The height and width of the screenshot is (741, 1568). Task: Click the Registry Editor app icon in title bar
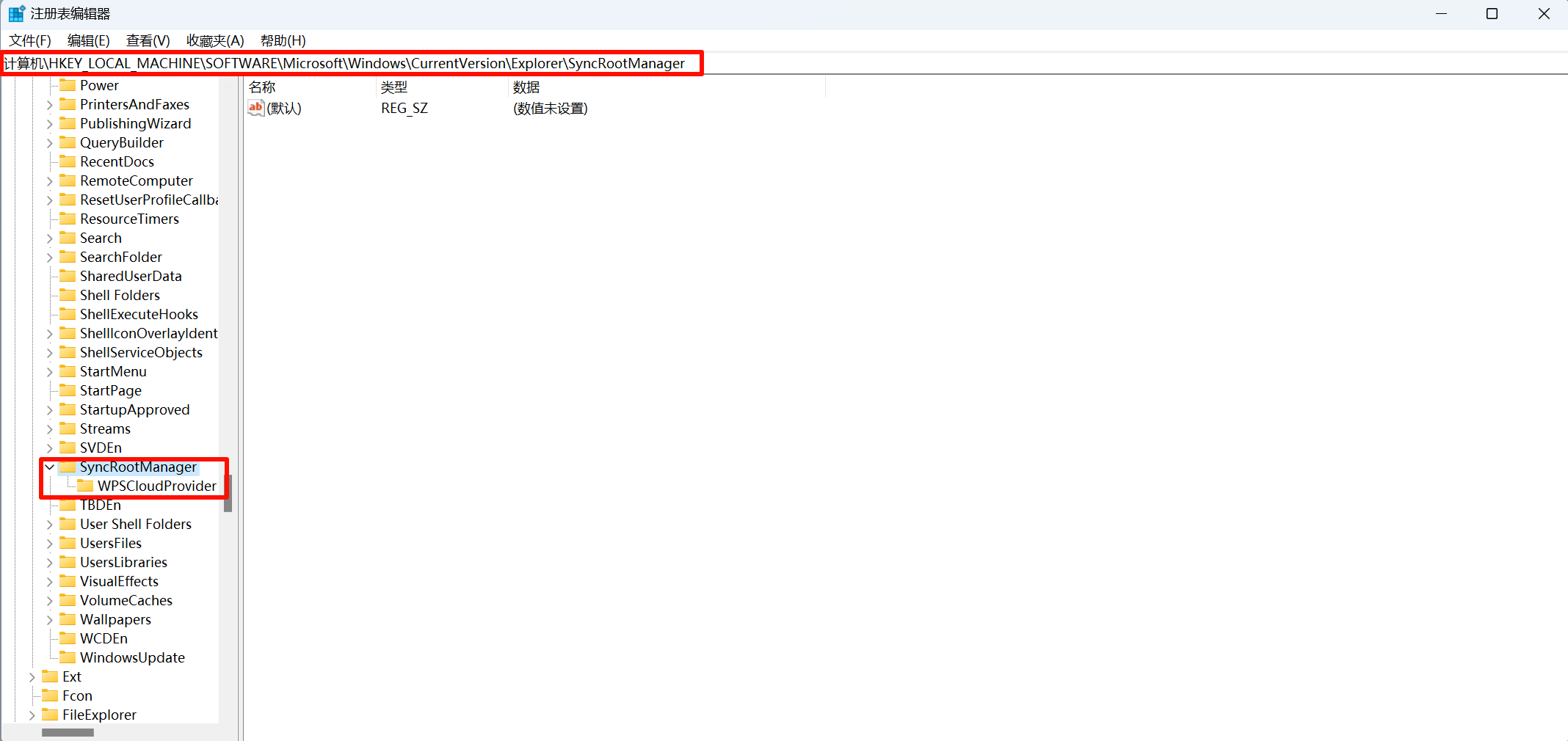click(16, 13)
